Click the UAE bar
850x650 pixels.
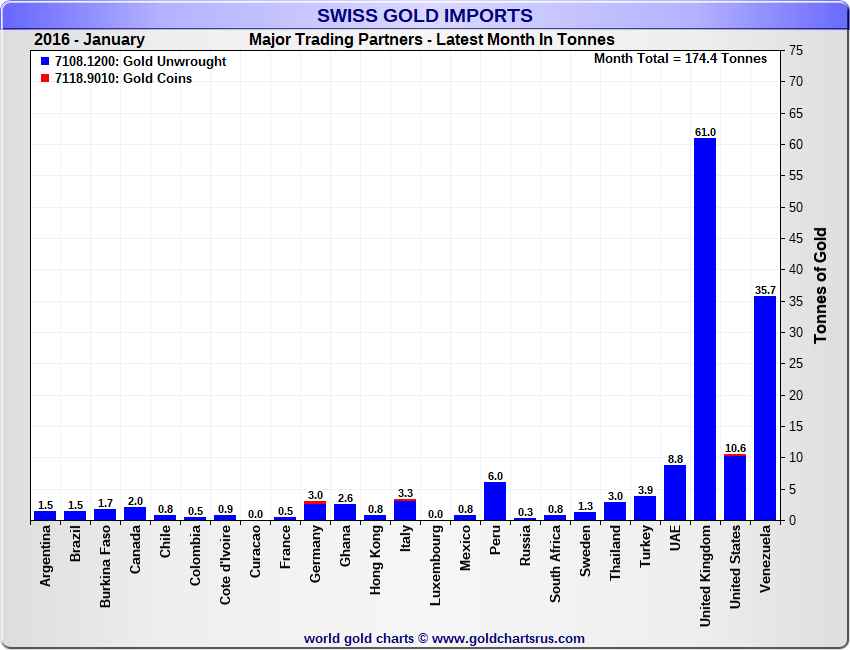point(675,493)
